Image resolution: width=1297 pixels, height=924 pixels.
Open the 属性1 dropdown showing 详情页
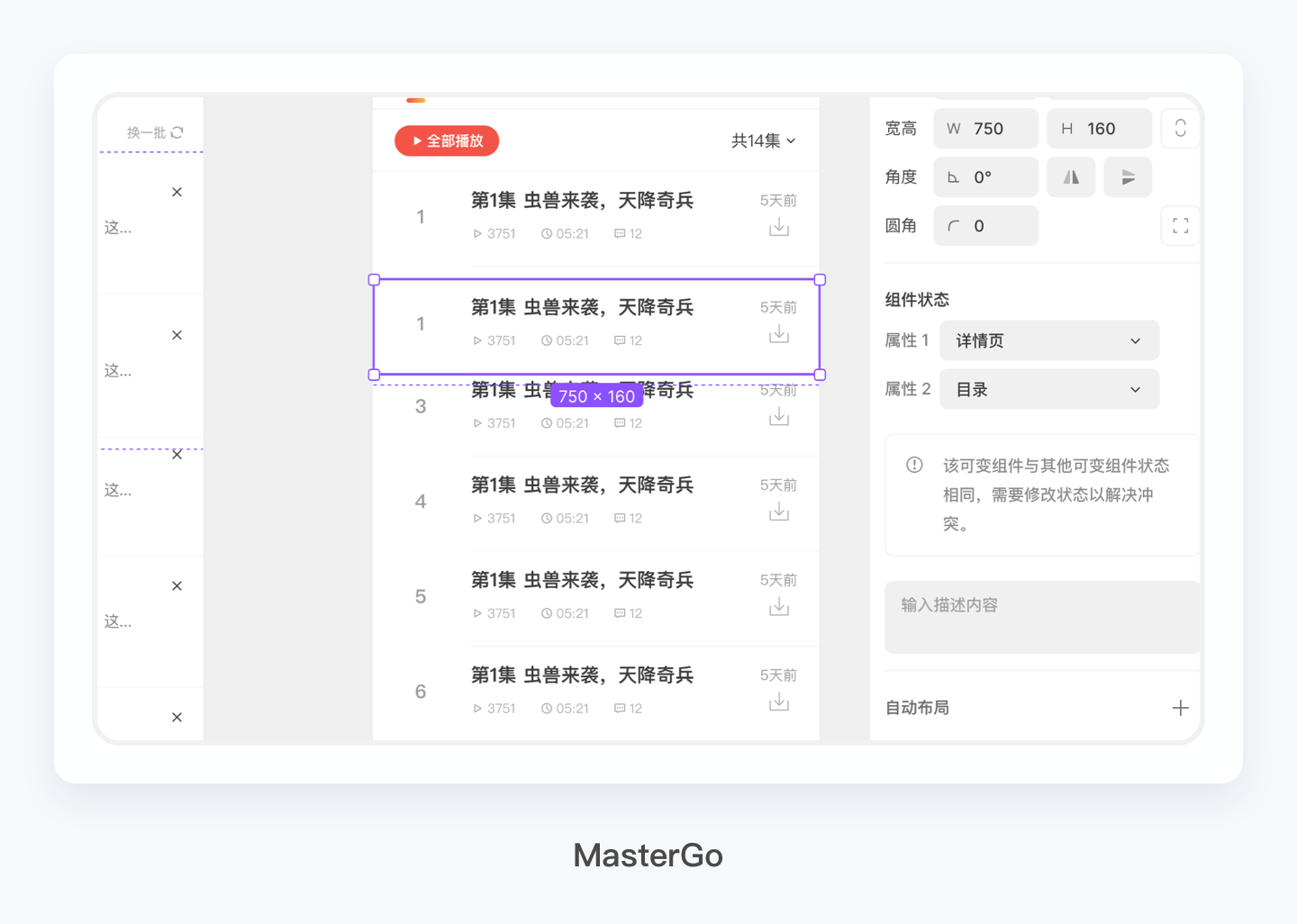click(x=1048, y=340)
